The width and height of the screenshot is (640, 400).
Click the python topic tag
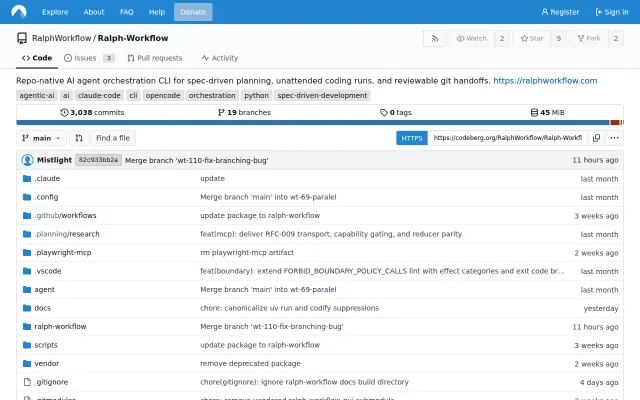click(256, 96)
